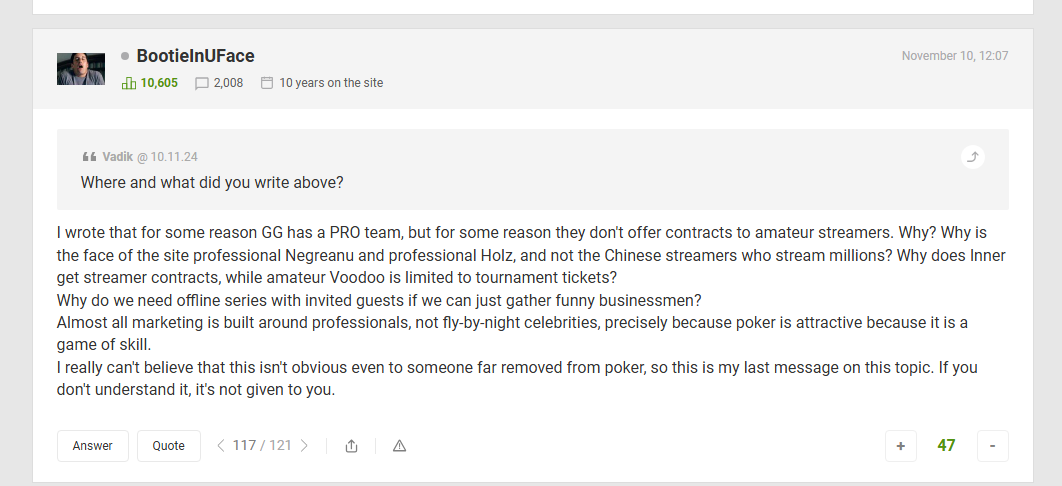Downvote the post with the minus button
Viewport: 1062px width, 486px height.
coord(992,446)
